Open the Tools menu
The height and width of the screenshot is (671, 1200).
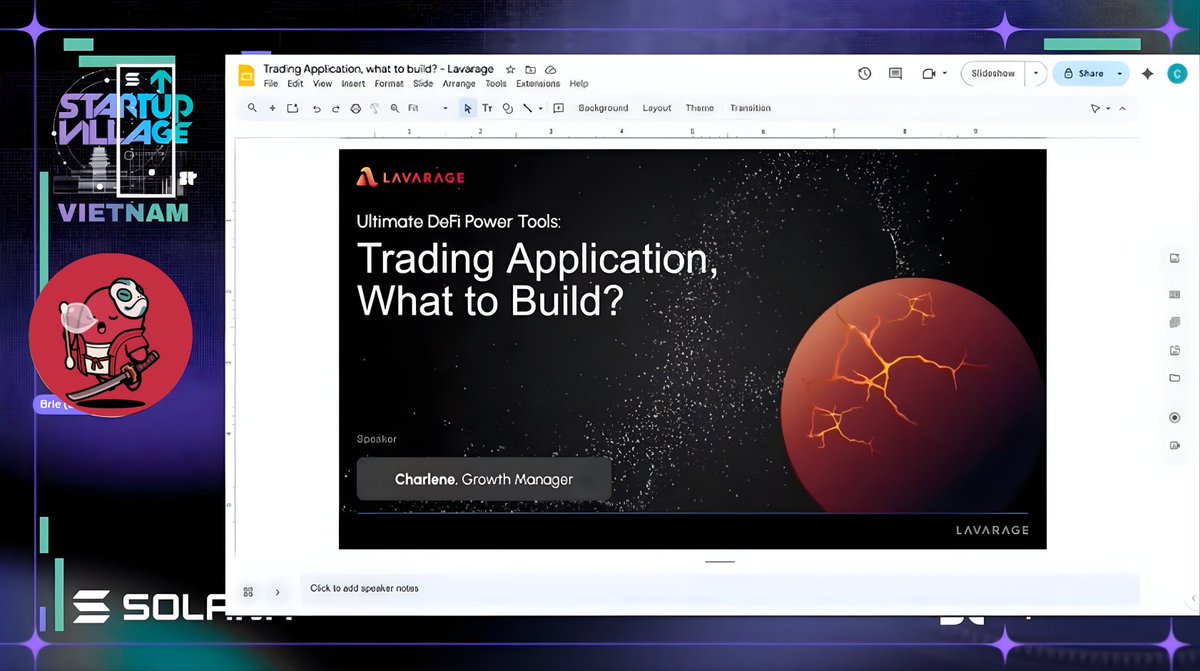[496, 84]
